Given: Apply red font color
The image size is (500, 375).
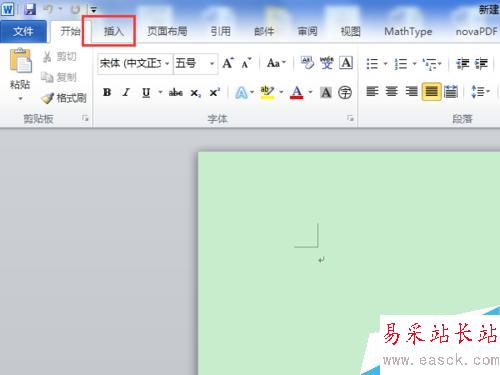Looking at the screenshot, I should [297, 92].
